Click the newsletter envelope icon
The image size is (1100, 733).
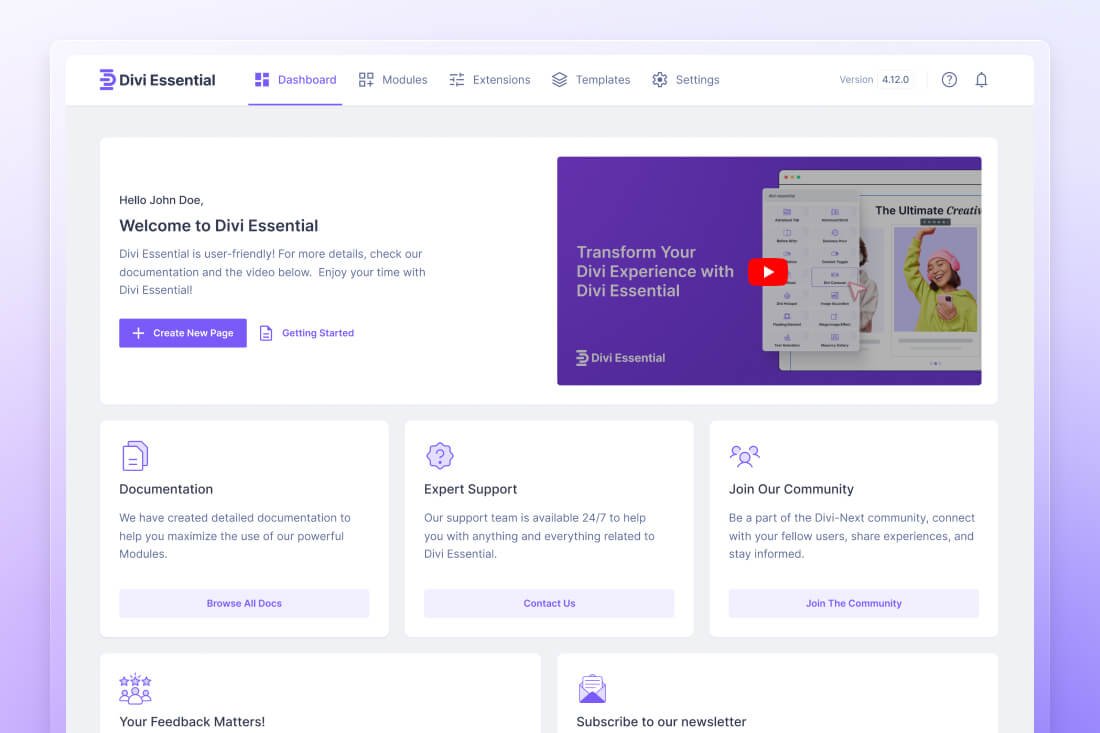[592, 688]
